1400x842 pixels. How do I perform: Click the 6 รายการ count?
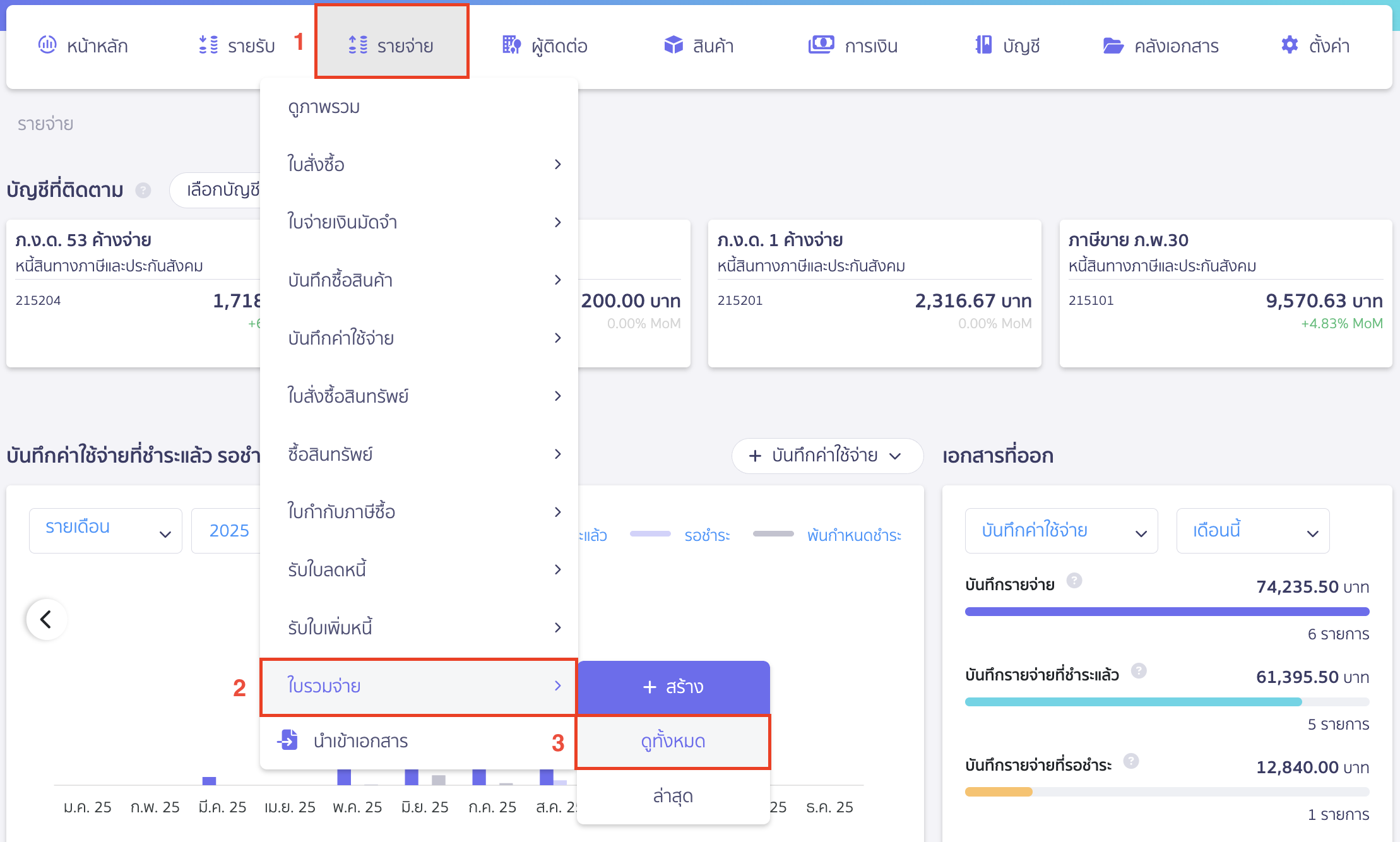click(x=1338, y=634)
